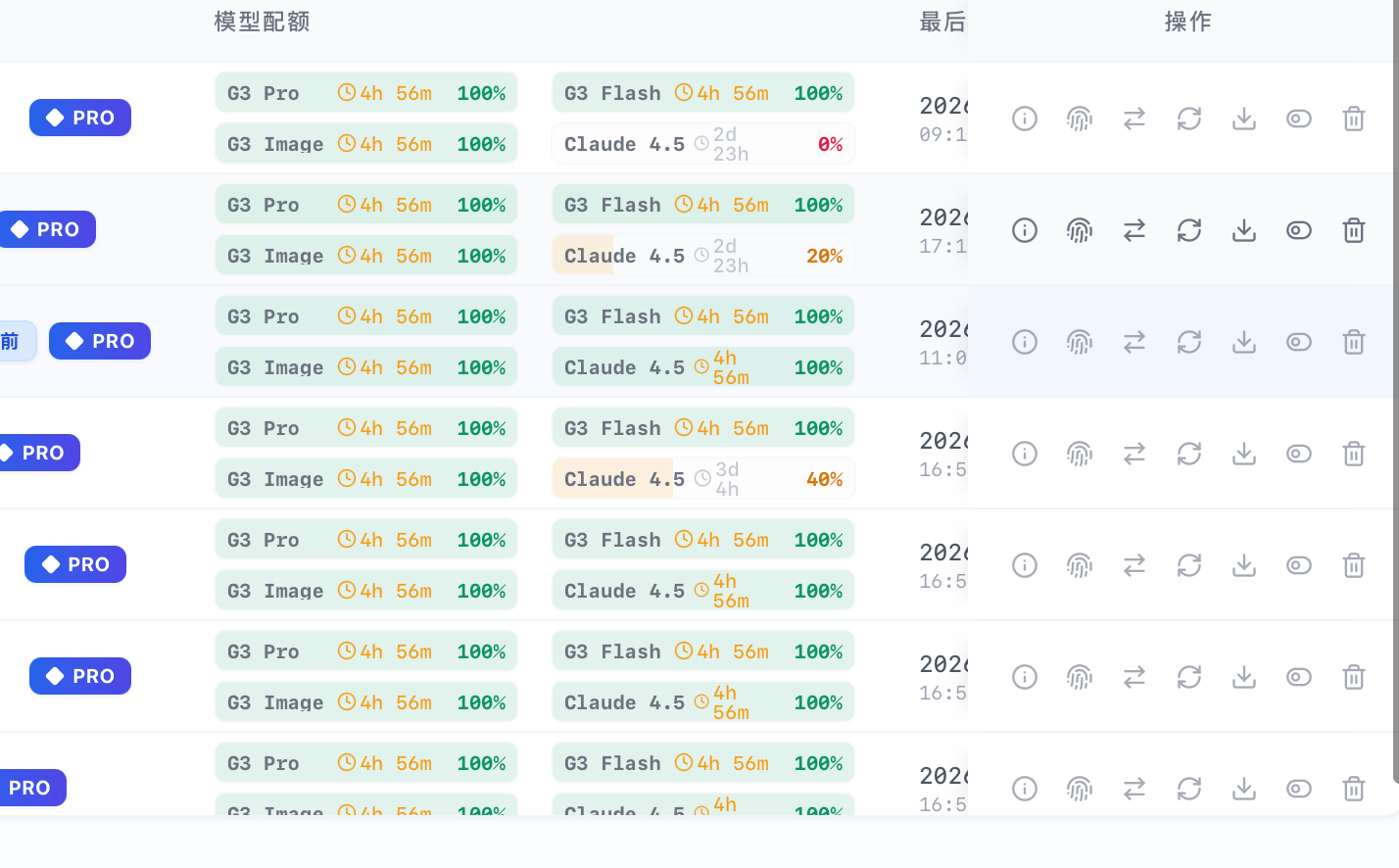Click Claude 4.5 quota bar showing 20%
The image size is (1399, 868).
[703, 256]
